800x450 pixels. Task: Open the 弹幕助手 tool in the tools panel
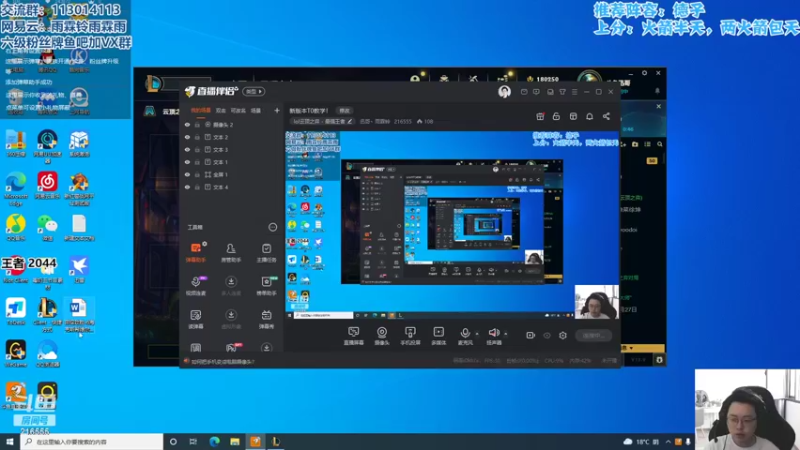pyautogui.click(x=196, y=252)
